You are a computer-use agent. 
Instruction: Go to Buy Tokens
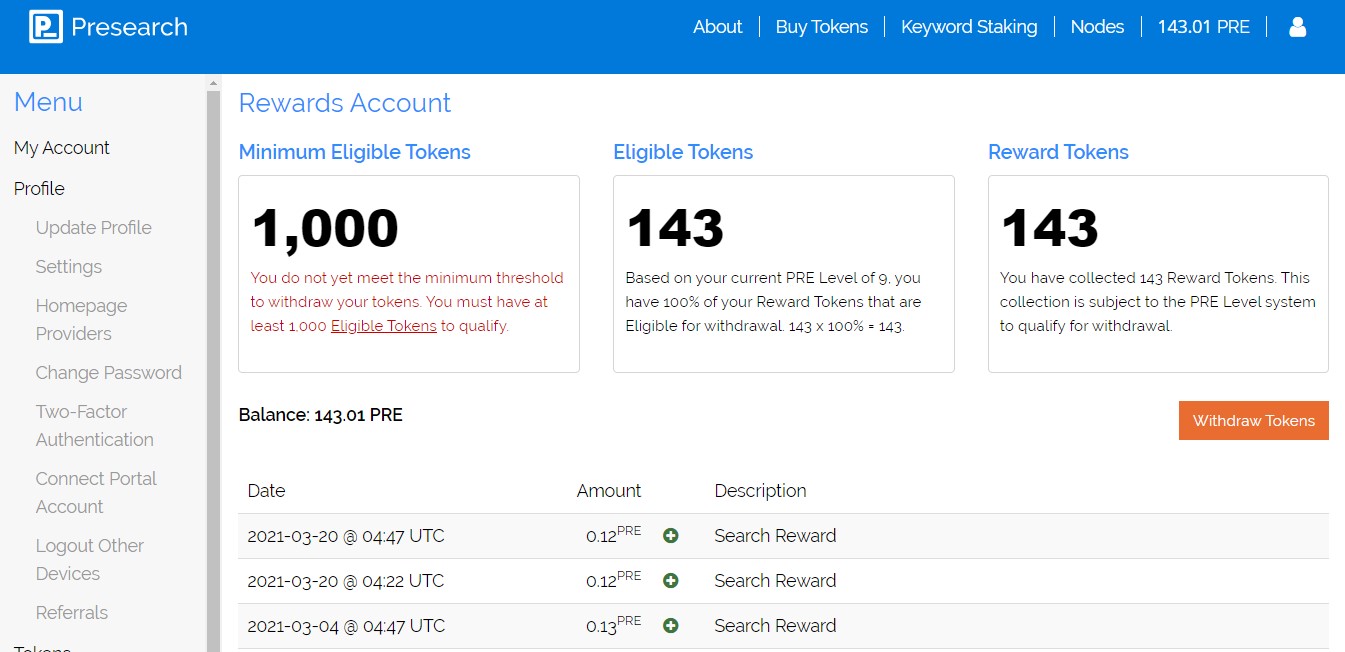822,27
